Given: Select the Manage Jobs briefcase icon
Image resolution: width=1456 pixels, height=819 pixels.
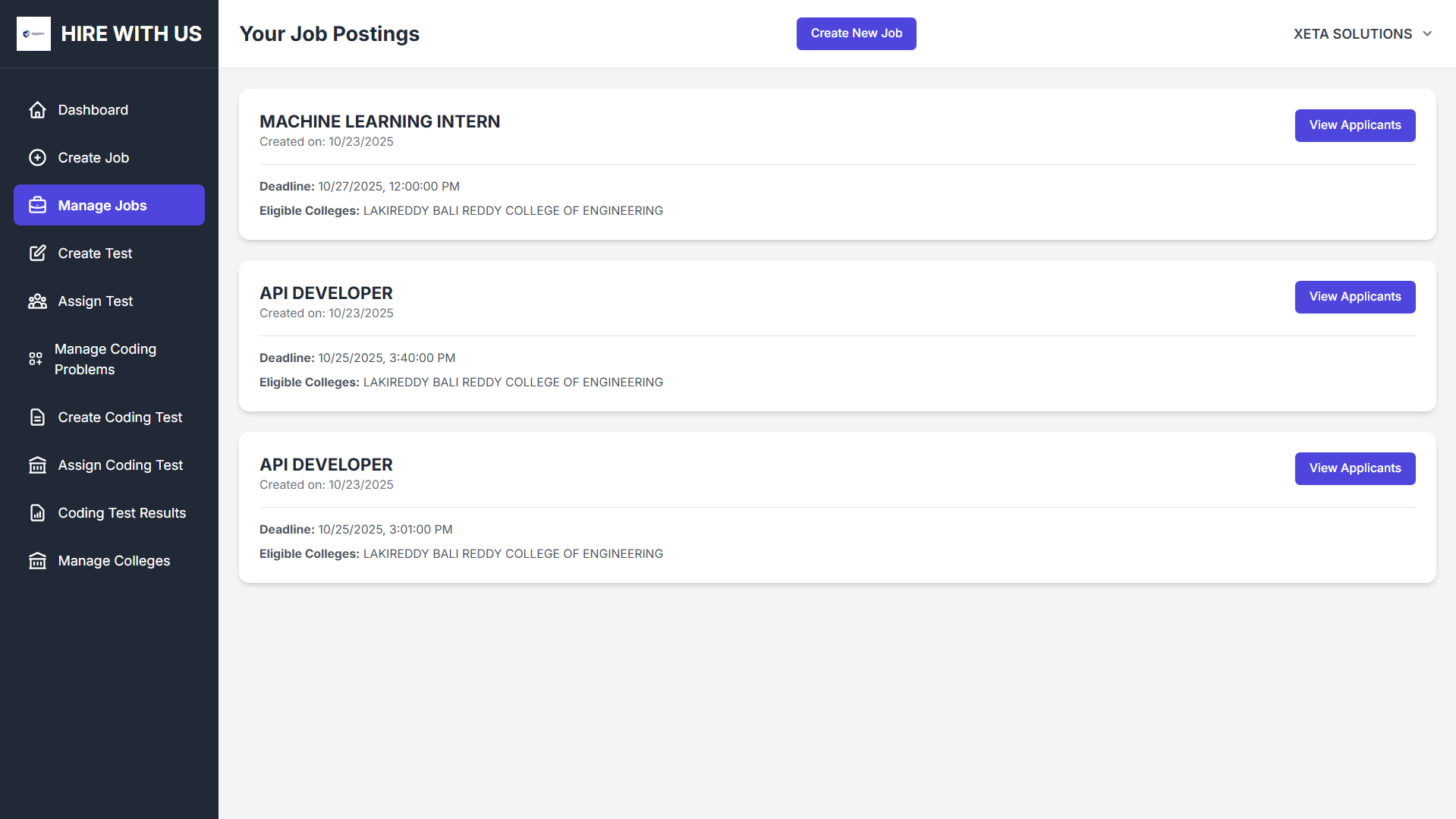Looking at the screenshot, I should (38, 205).
